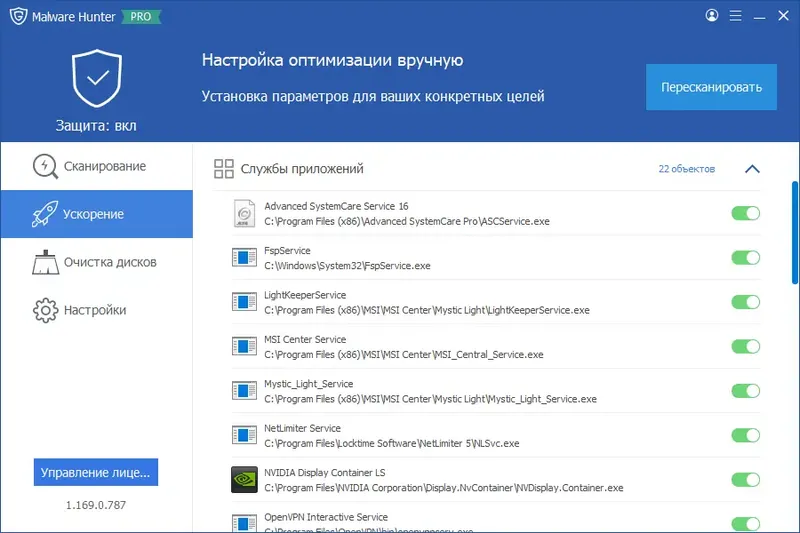Click the rocket speedup icon
This screenshot has height=533, width=800.
point(45,214)
